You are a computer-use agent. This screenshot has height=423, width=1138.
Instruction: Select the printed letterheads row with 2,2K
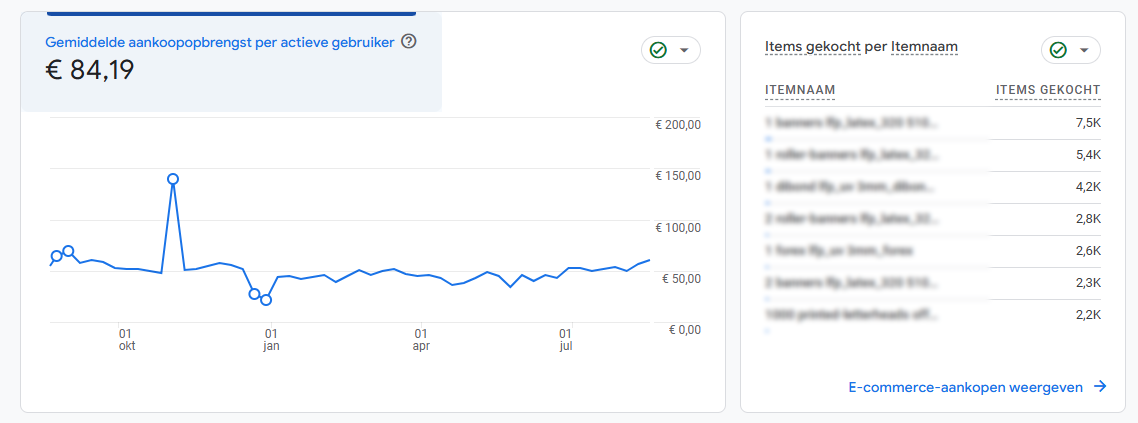tap(932, 315)
